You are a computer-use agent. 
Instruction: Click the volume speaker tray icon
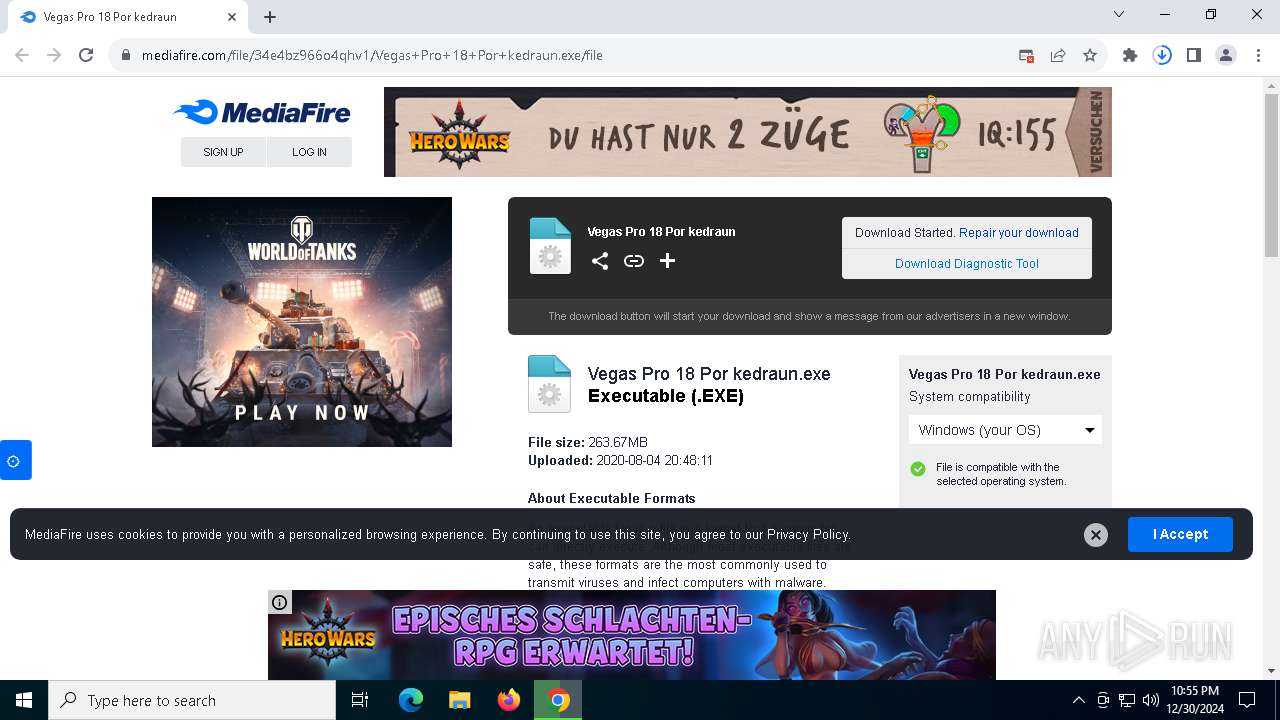click(1151, 700)
